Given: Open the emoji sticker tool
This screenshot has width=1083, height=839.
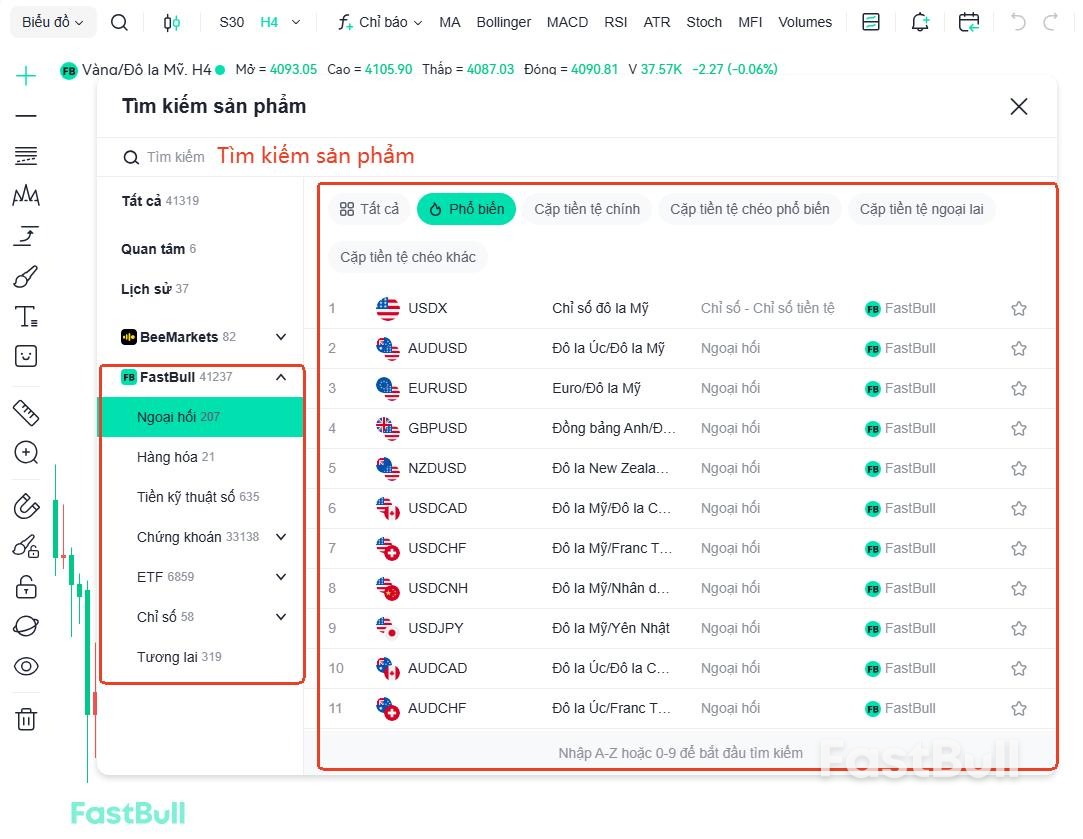Looking at the screenshot, I should click(x=26, y=356).
